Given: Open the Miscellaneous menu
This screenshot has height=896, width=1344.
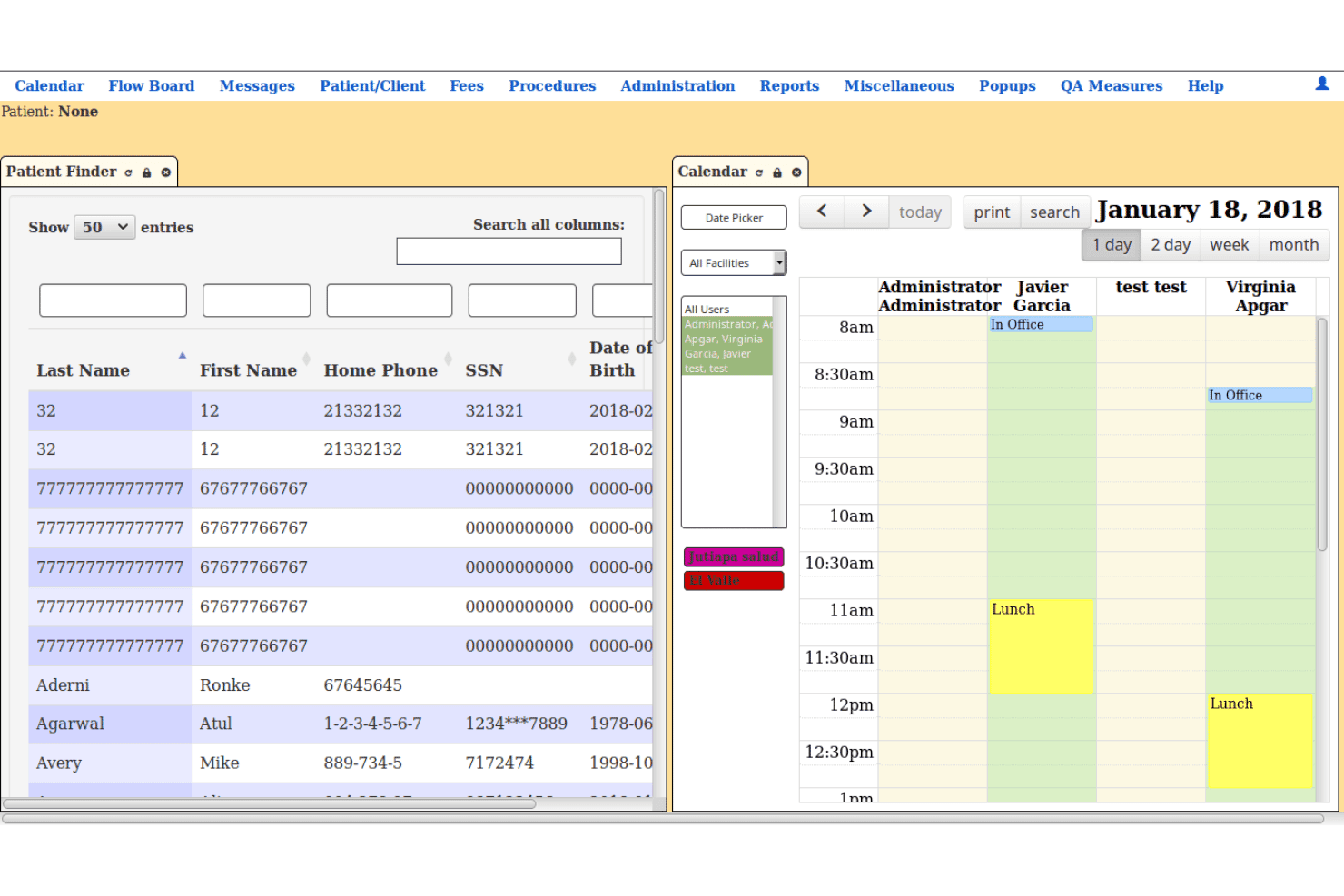Looking at the screenshot, I should coord(899,85).
